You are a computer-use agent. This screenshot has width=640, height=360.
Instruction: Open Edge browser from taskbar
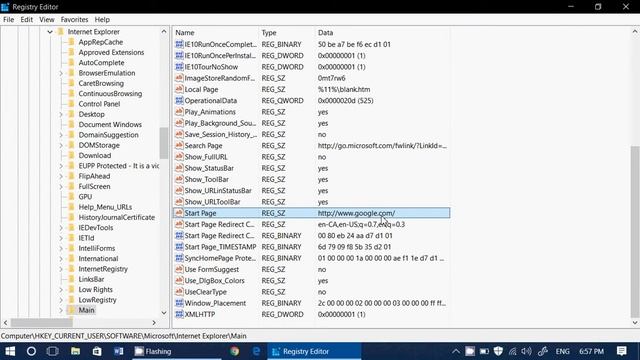point(256,351)
